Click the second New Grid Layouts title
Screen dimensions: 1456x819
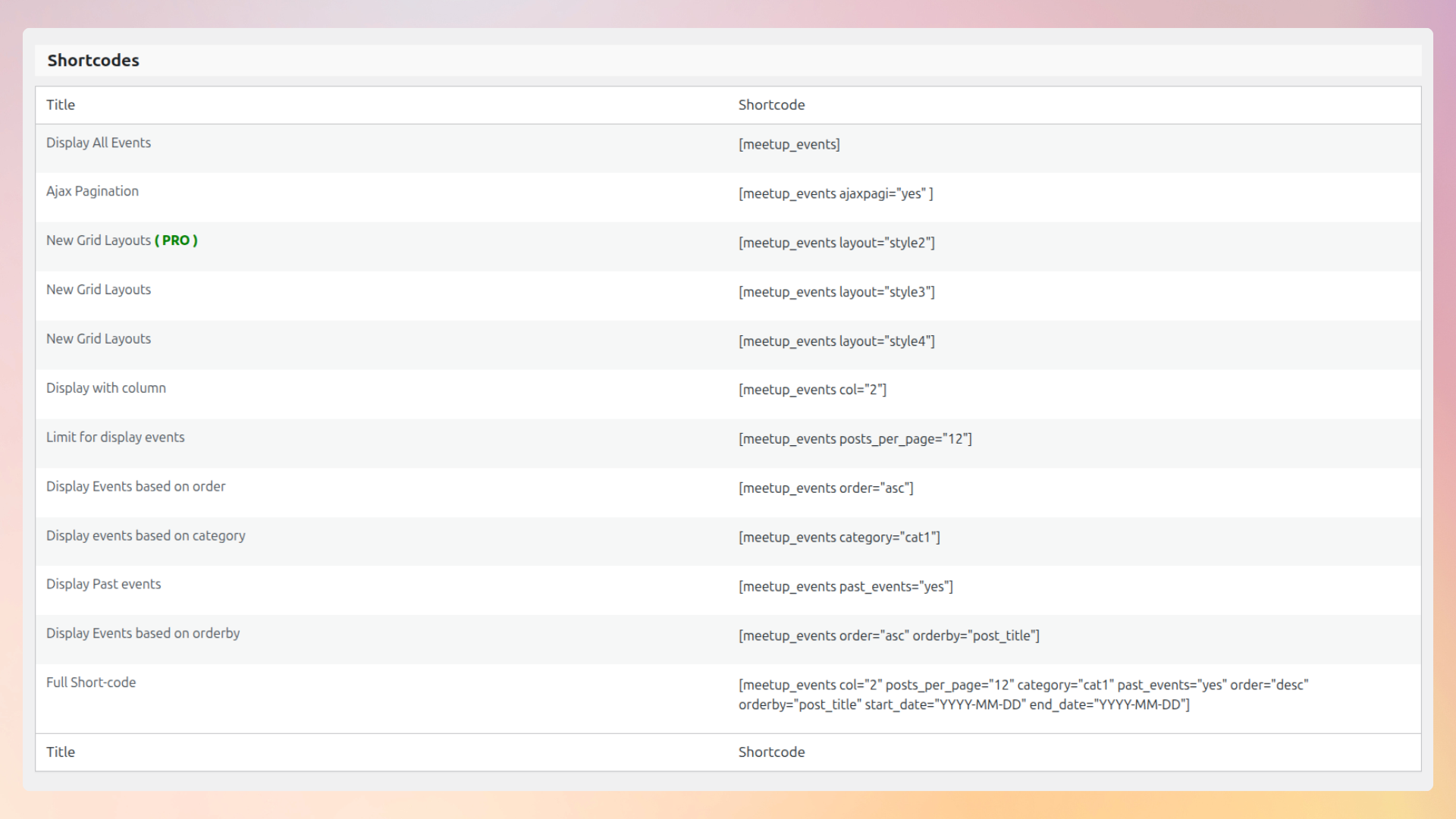pyautogui.click(x=99, y=289)
